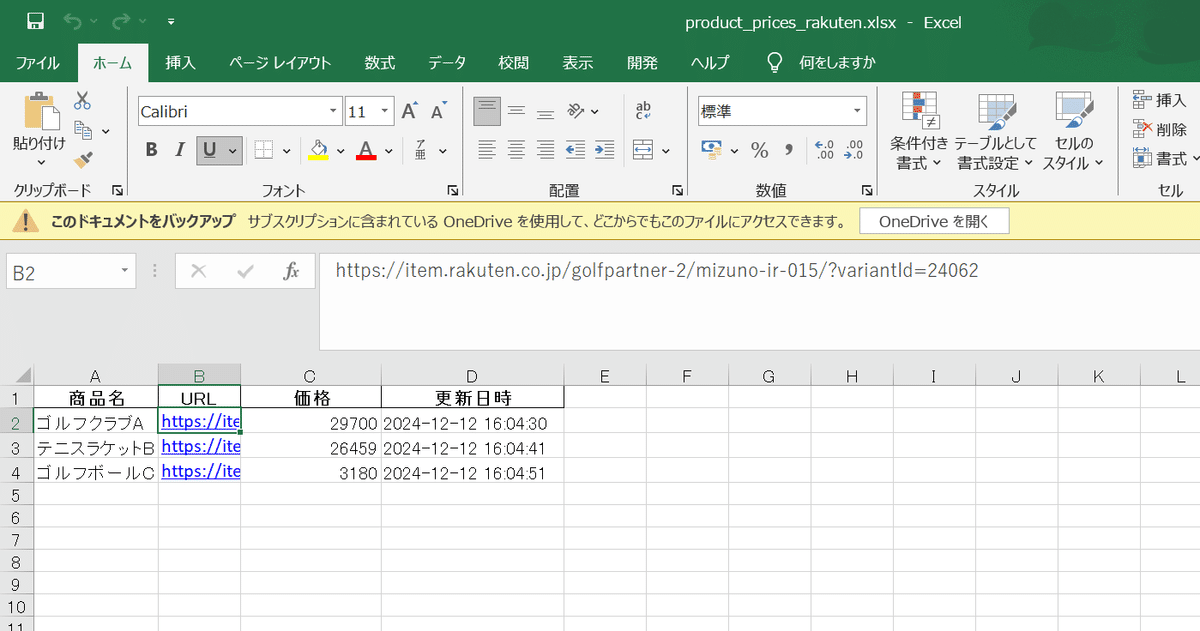
Task: Click the Increase Decimal icon
Action: coord(825,150)
